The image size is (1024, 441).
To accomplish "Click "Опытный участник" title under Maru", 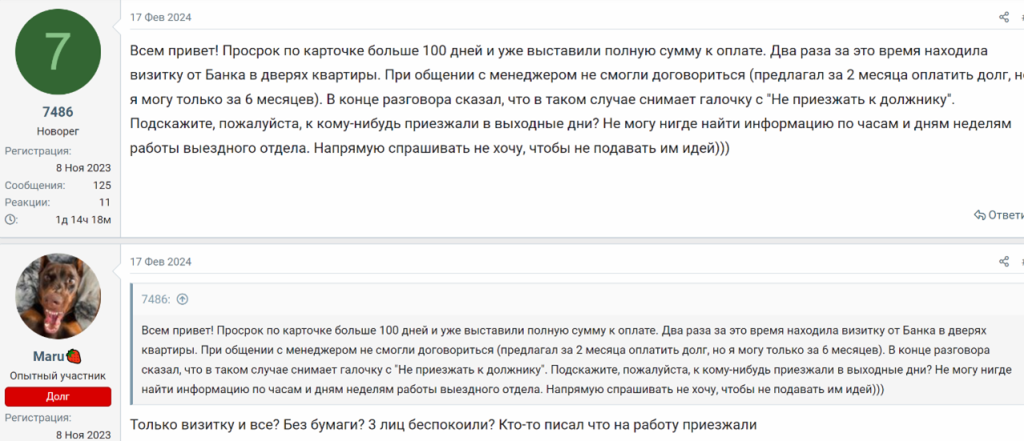I will [60, 374].
